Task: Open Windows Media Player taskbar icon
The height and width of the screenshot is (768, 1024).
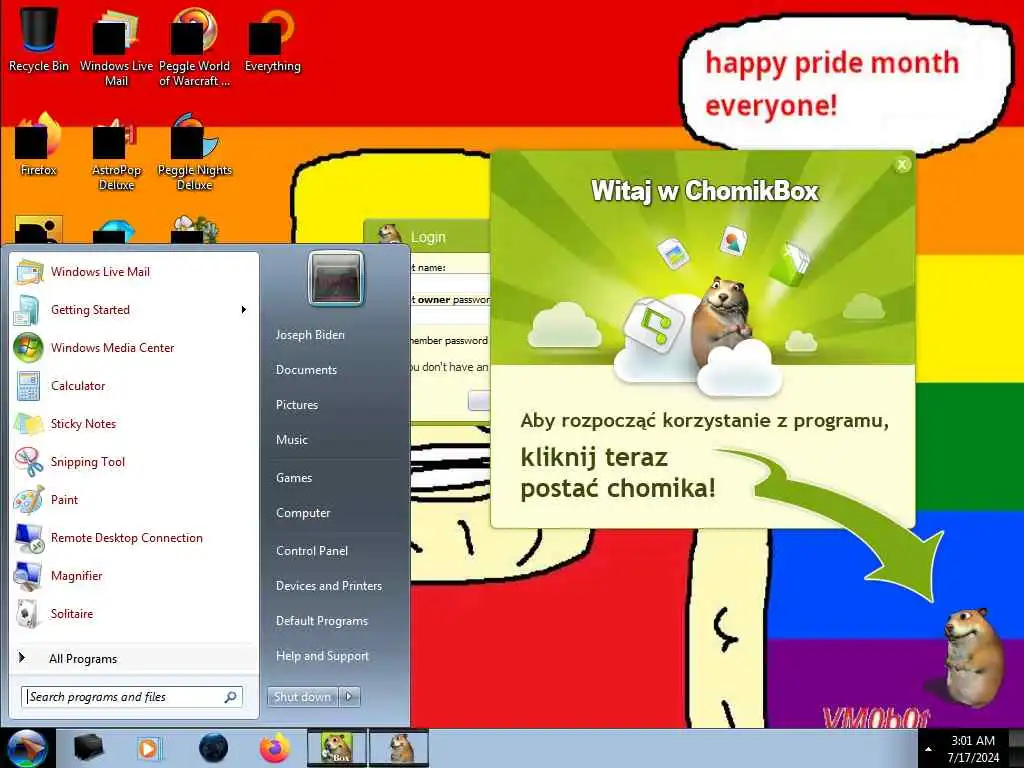Action: pos(149,748)
